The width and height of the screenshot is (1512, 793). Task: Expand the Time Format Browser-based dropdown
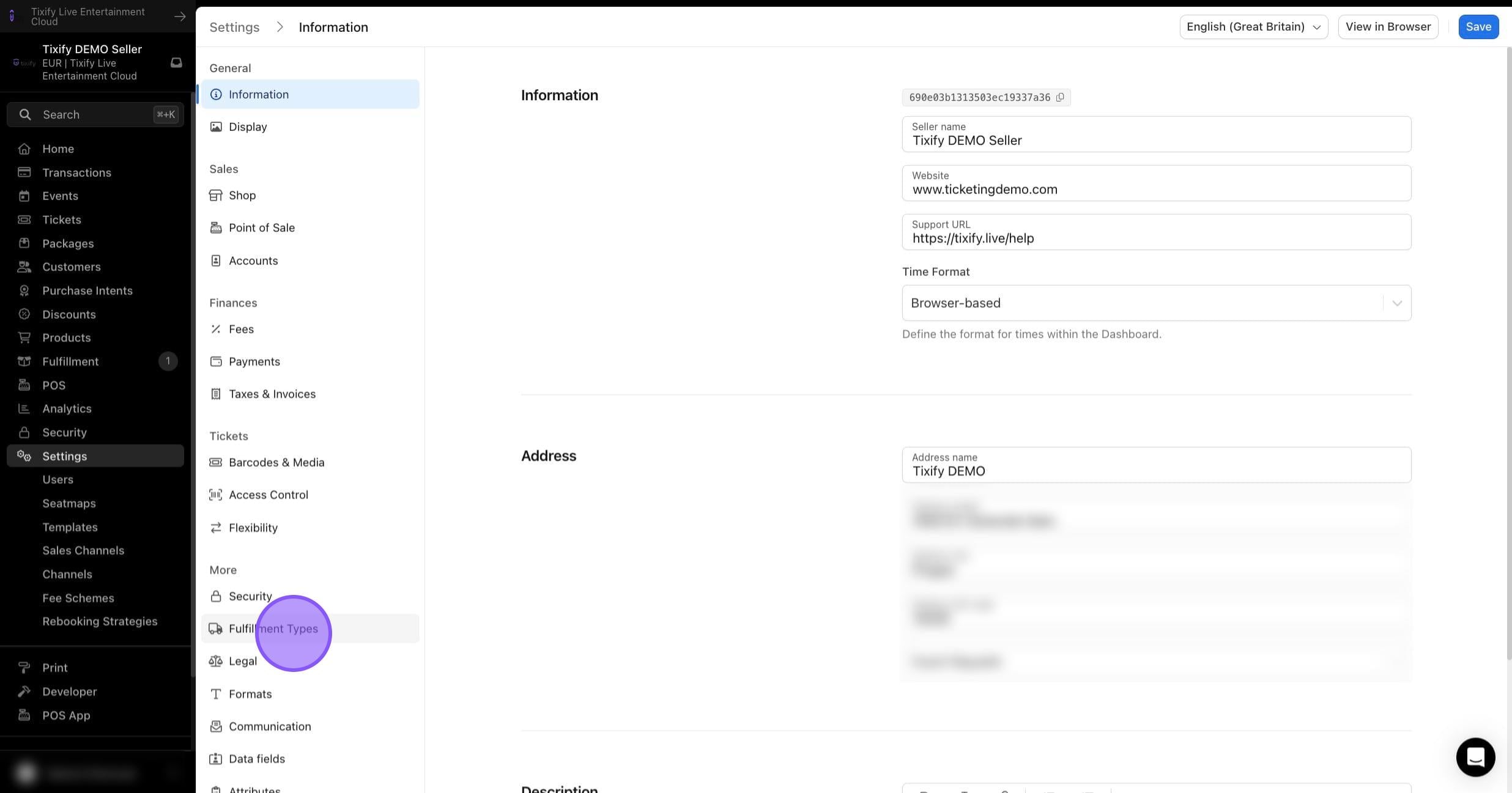(1156, 303)
